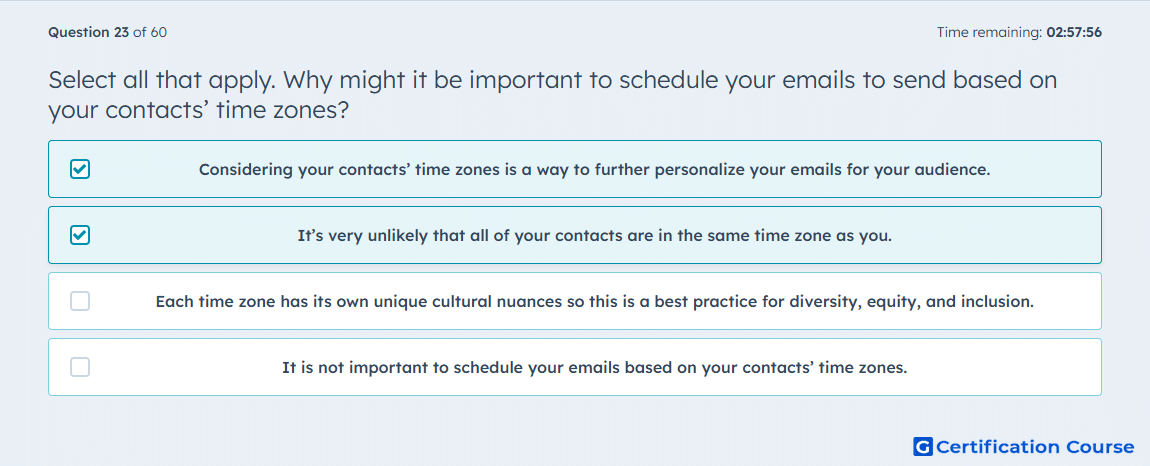
Task: Uncheck the 'Considering your contacts' time zones' checkbox
Action: point(80,170)
